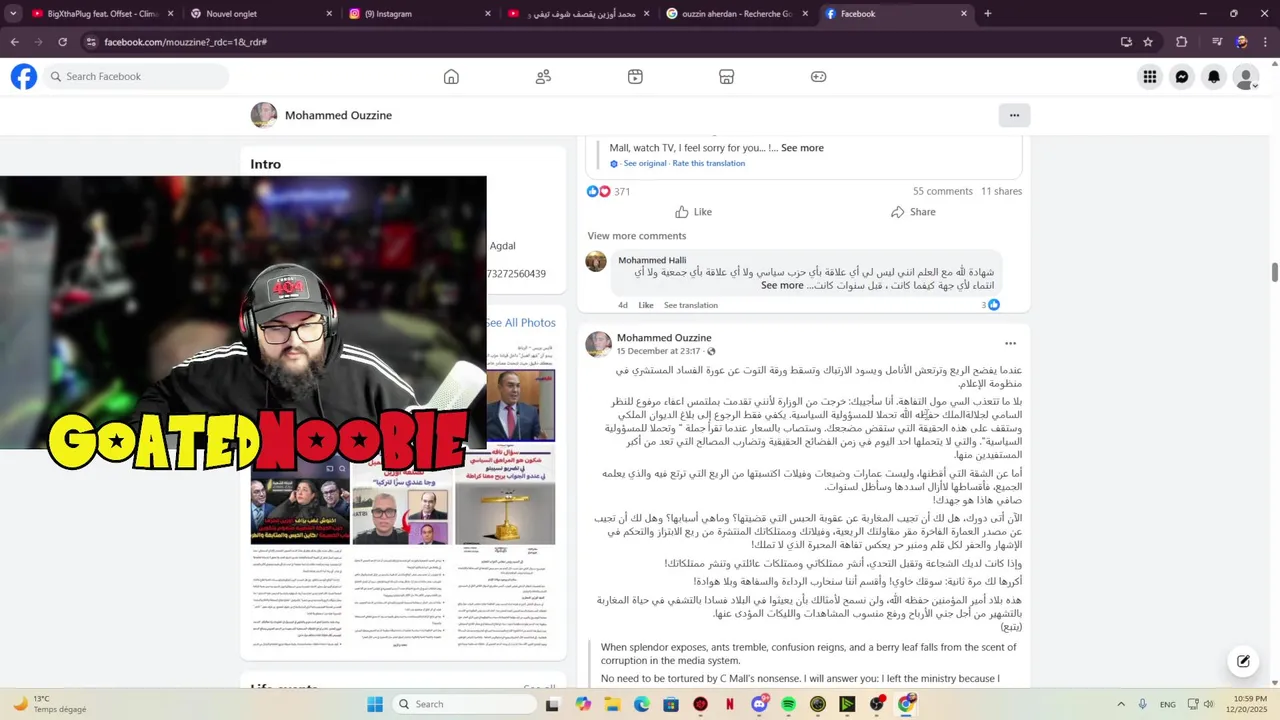1280x720 pixels.
Task: Open the media control icon in Chrome
Action: point(1217,42)
